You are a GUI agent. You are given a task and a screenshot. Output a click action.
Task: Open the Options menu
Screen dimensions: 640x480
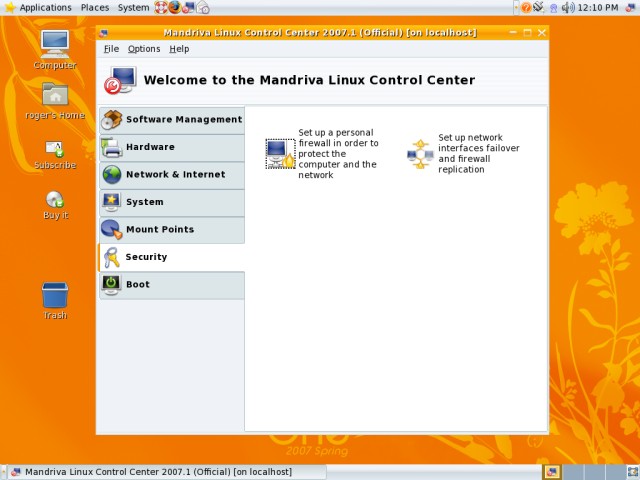pos(144,49)
